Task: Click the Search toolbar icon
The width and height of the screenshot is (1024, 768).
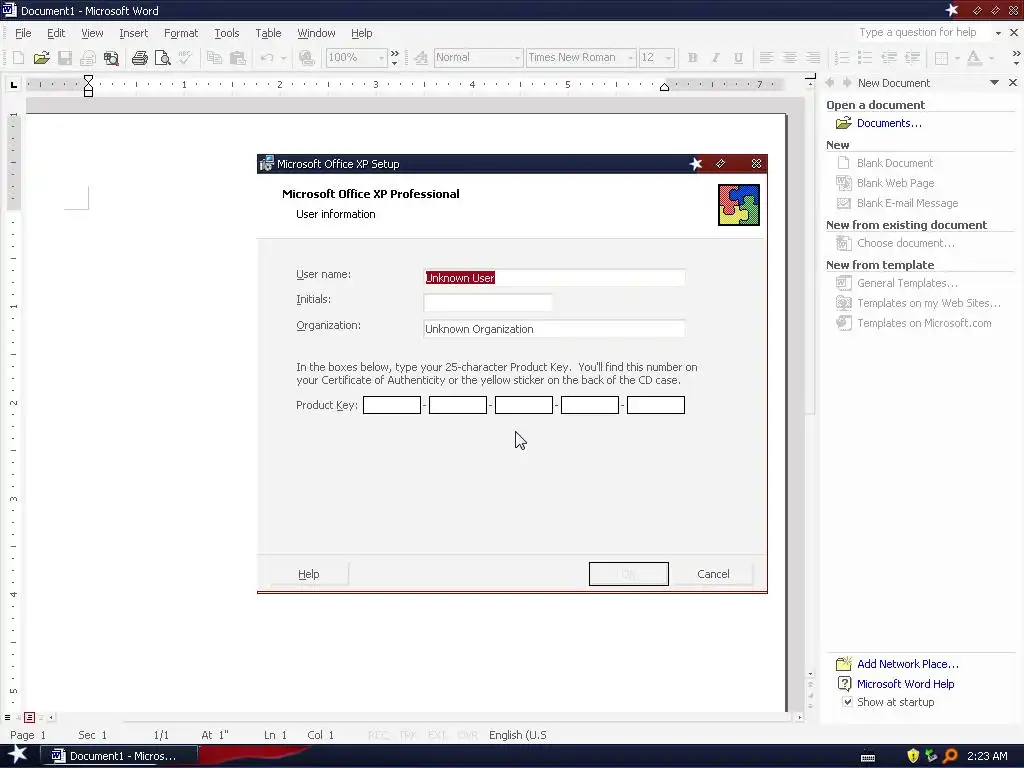Action: pyautogui.click(x=111, y=58)
